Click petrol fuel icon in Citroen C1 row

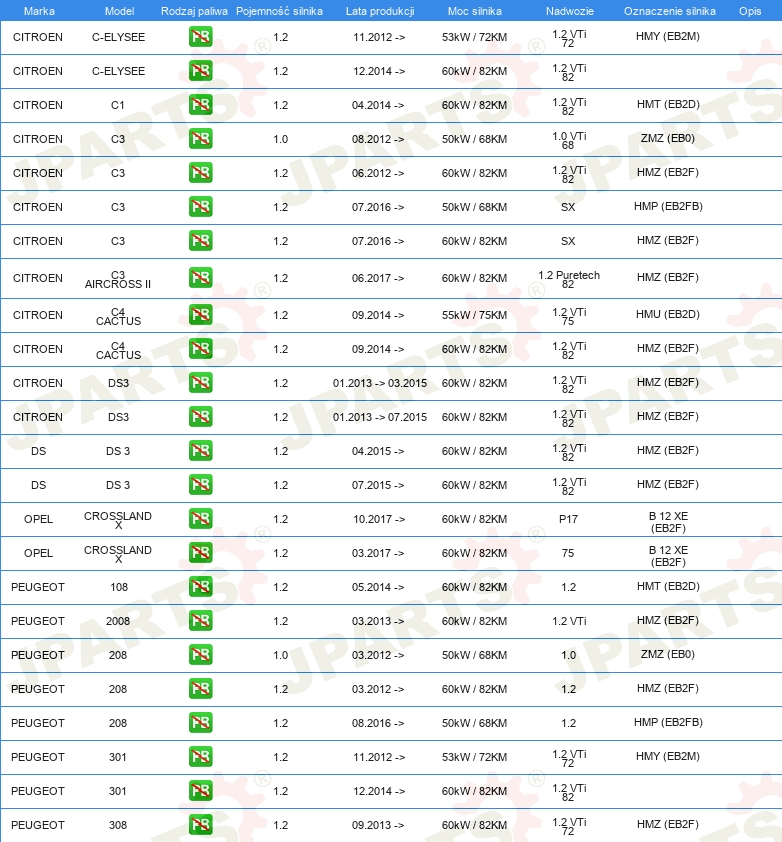200,105
